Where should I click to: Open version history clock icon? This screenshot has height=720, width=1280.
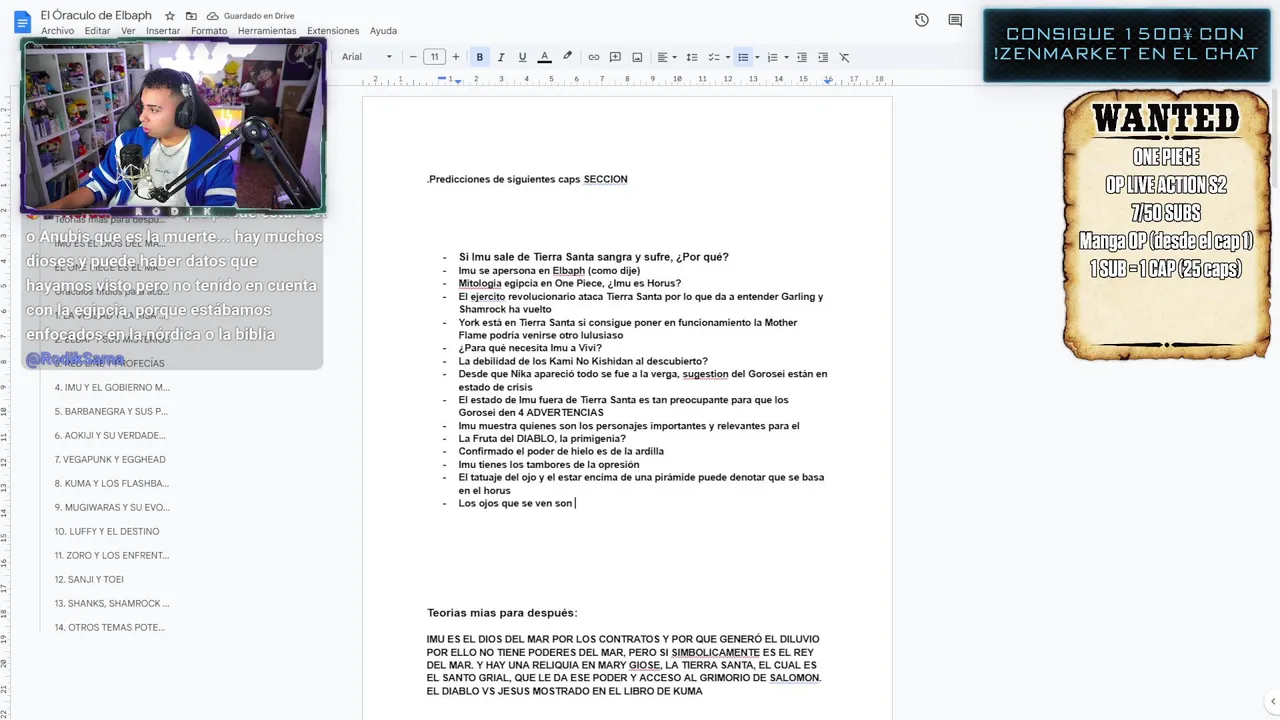(922, 20)
